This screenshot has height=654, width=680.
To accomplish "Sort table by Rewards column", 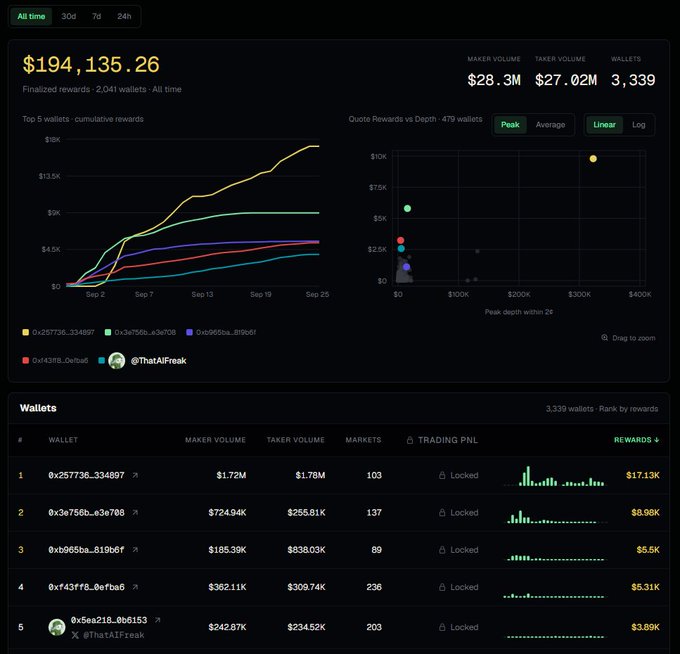I will click(636, 440).
